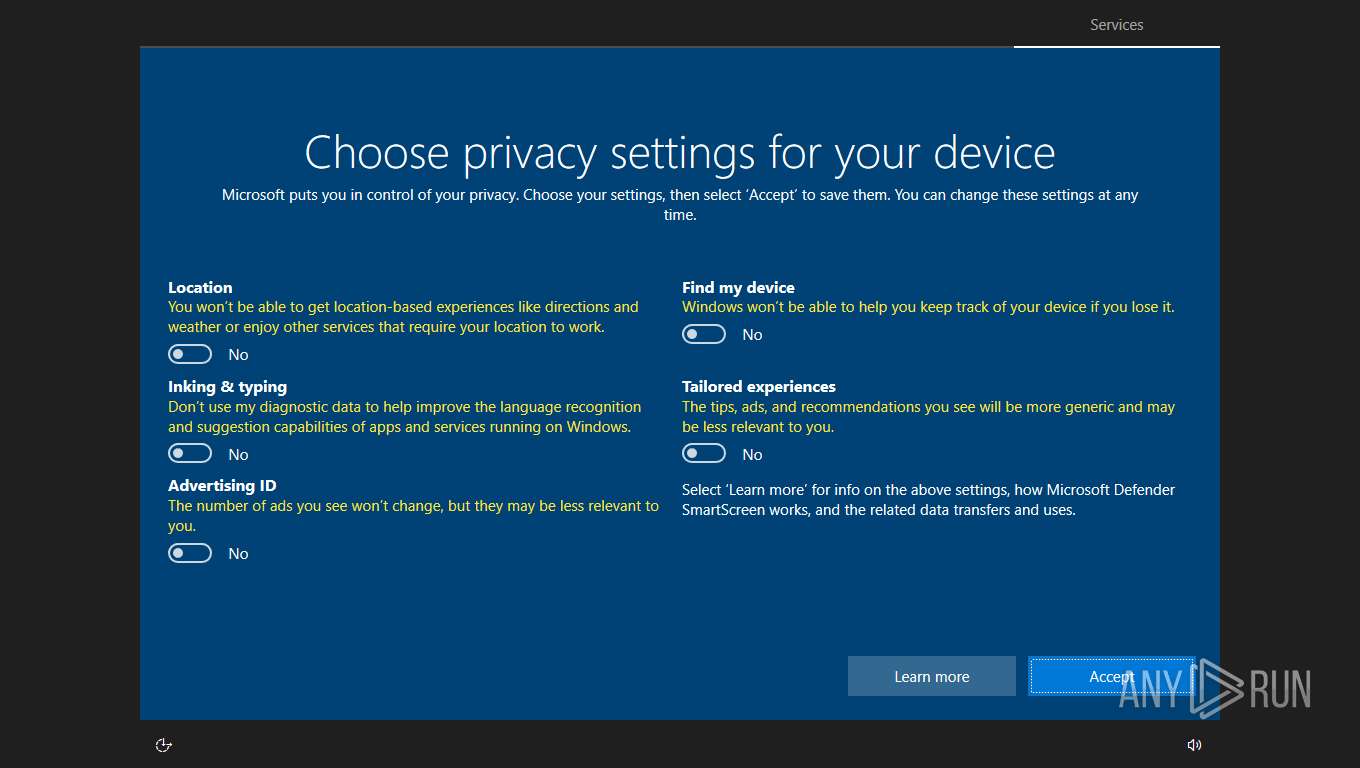
Task: Click the Tailored experiences heading
Action: [x=758, y=386]
